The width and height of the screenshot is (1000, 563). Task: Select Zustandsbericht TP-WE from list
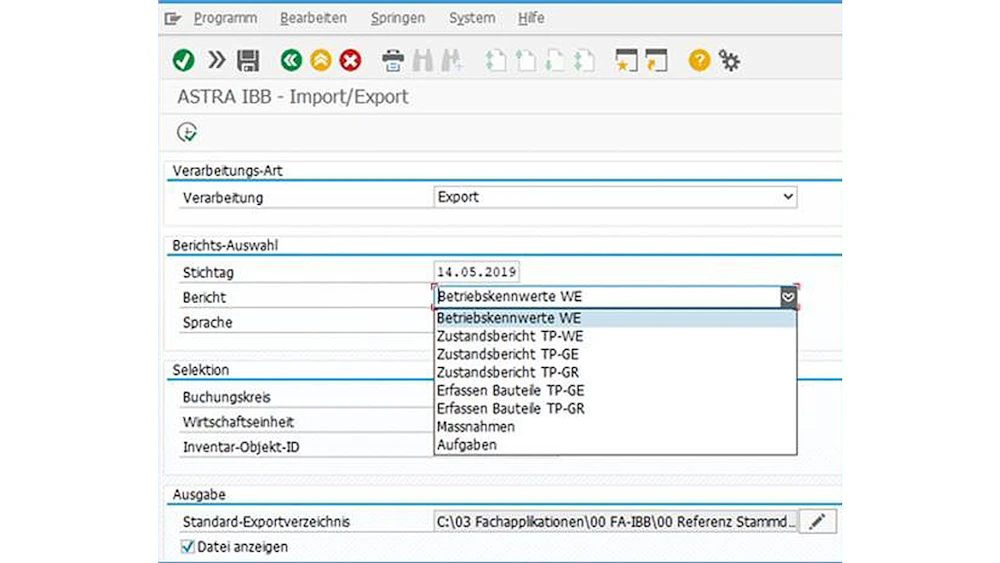coord(509,336)
